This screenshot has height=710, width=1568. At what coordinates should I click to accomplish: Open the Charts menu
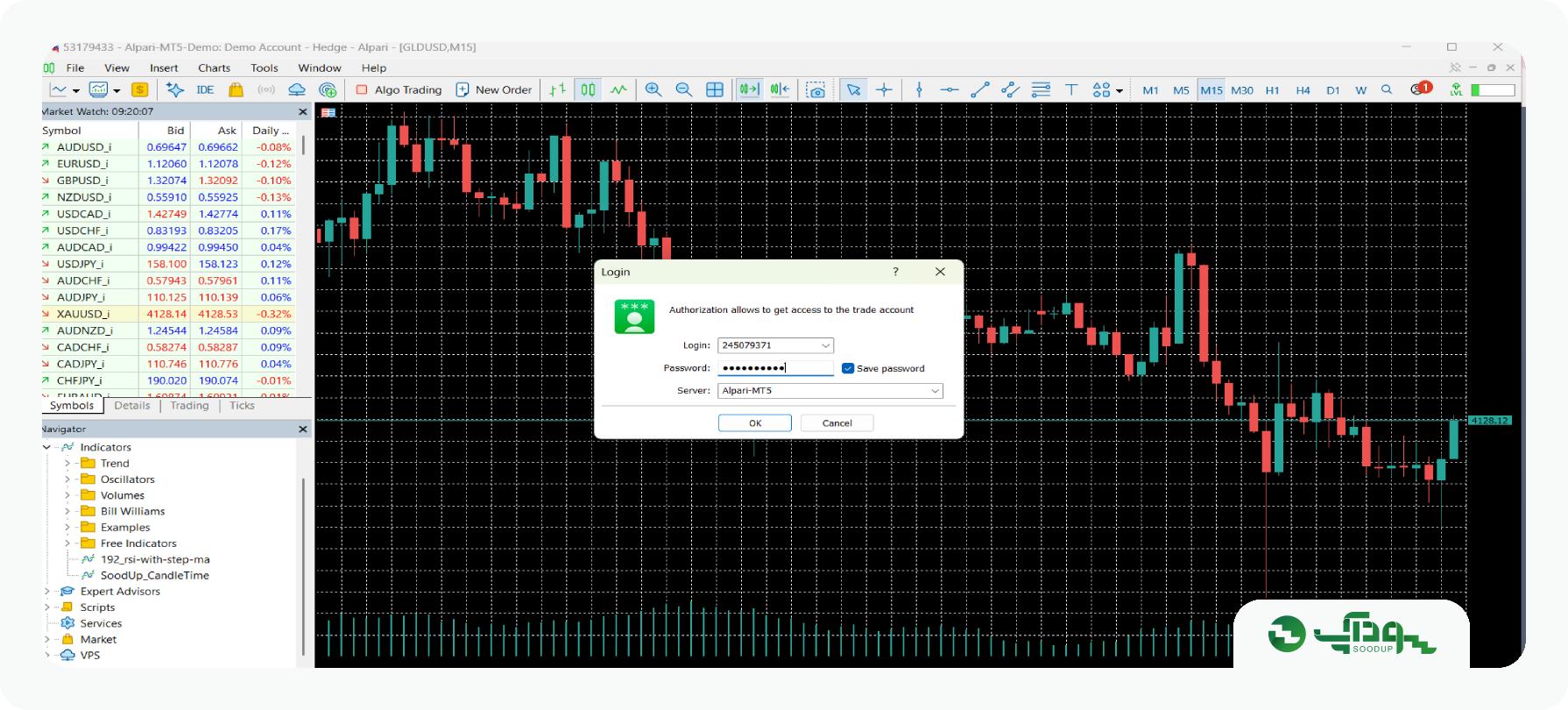coord(214,67)
